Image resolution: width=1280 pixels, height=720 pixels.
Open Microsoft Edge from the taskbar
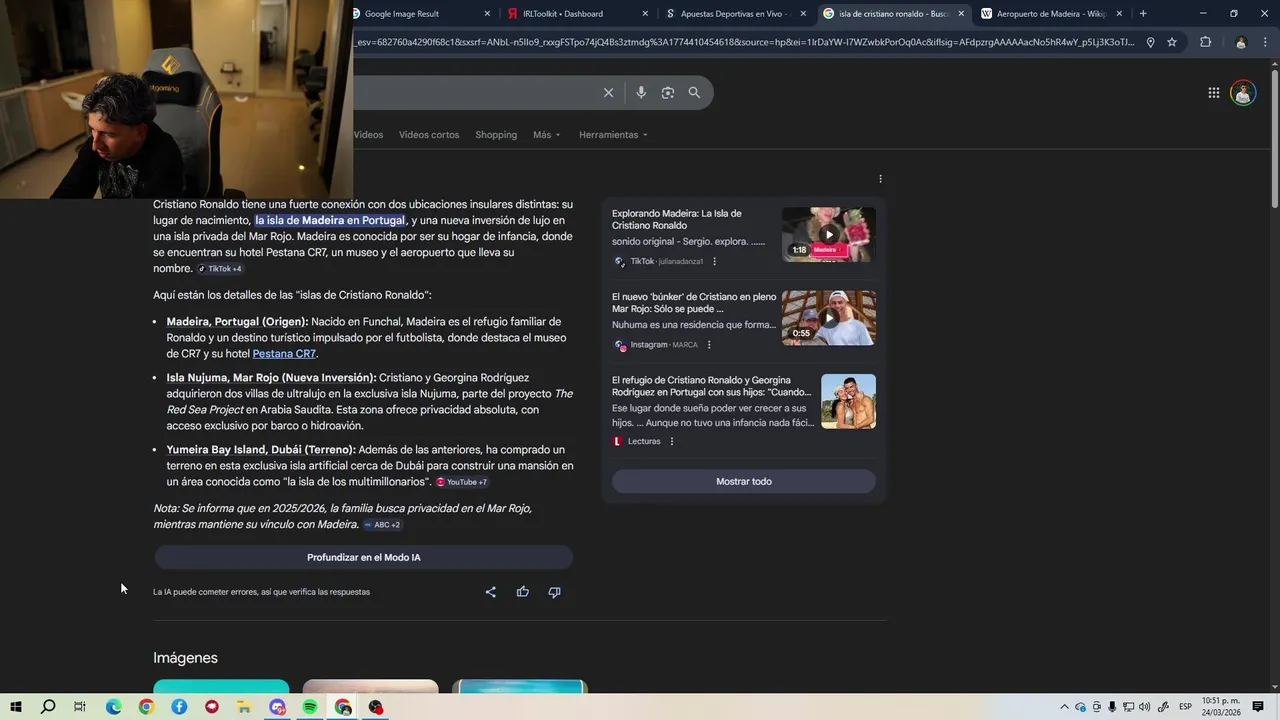[113, 707]
